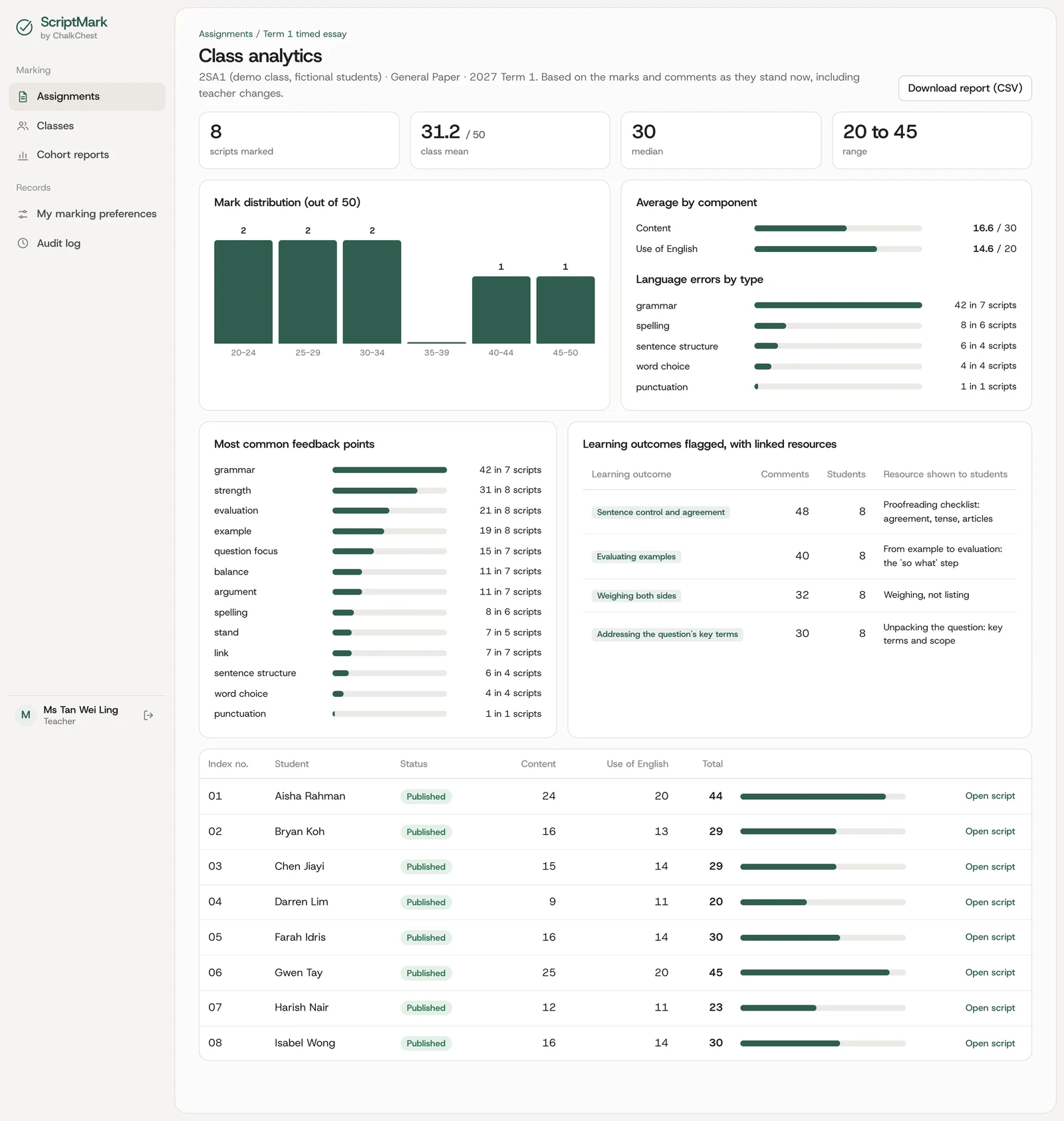This screenshot has height=1121, width=1064.
Task: Open Cohort reports from the sidebar
Action: click(x=87, y=155)
